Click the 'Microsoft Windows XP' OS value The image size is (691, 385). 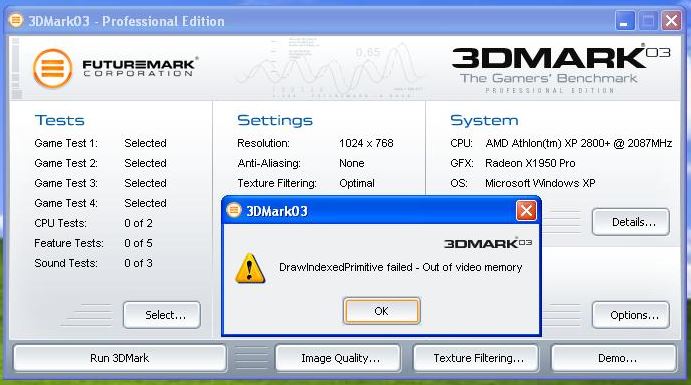pos(540,183)
